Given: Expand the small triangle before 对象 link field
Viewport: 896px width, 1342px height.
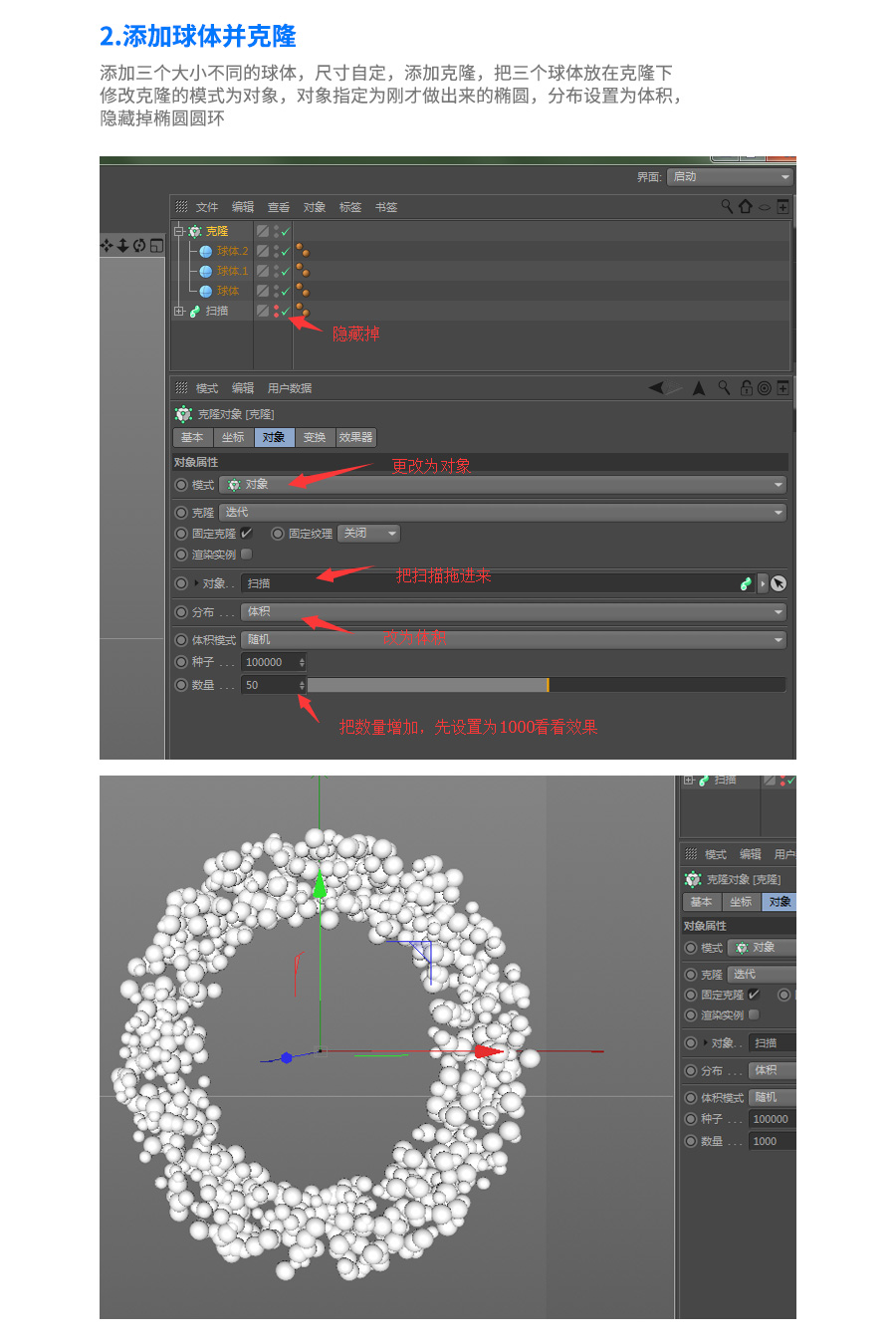Looking at the screenshot, I should pyautogui.click(x=196, y=583).
